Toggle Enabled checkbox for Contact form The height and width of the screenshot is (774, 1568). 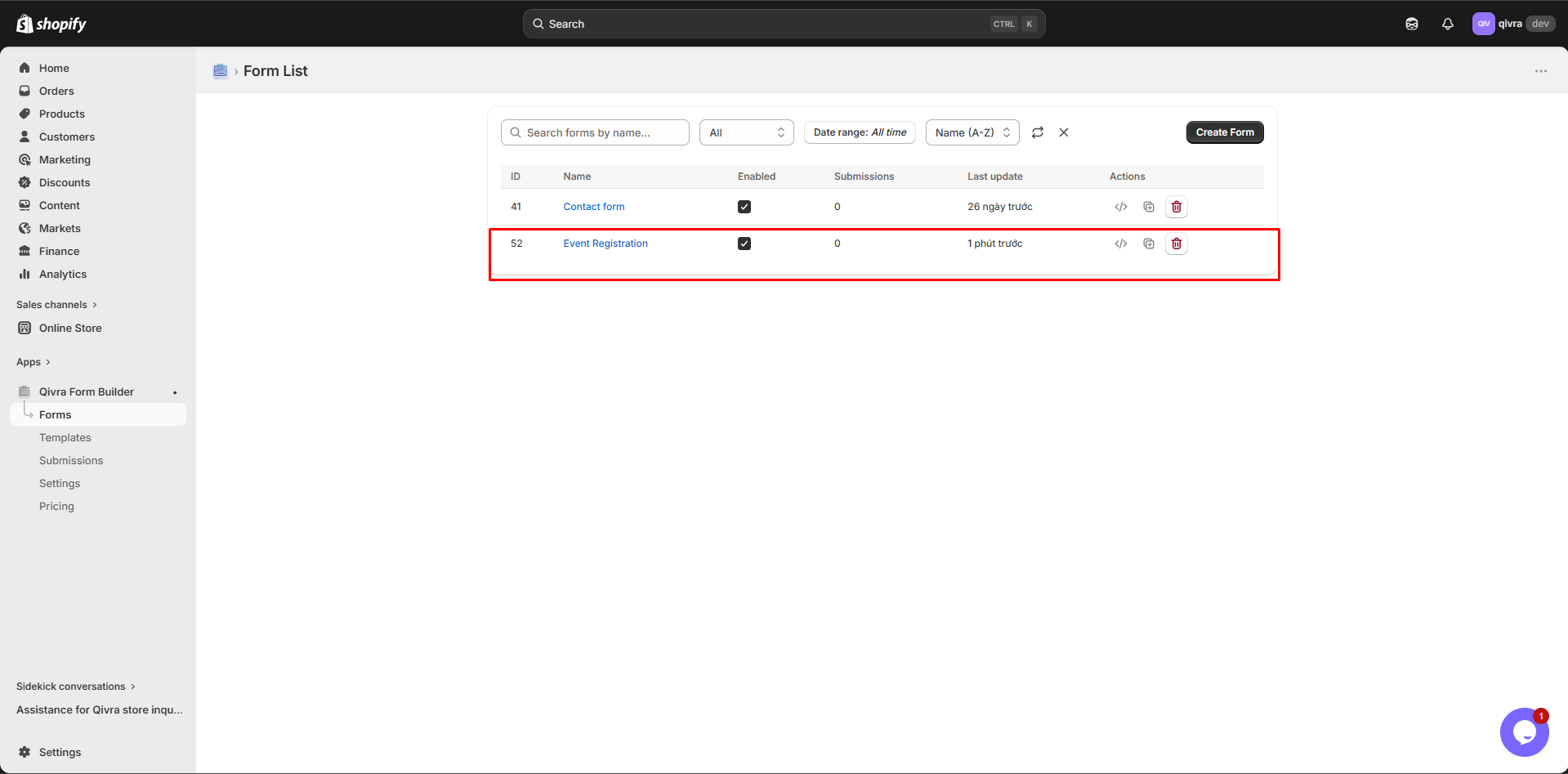click(x=744, y=207)
